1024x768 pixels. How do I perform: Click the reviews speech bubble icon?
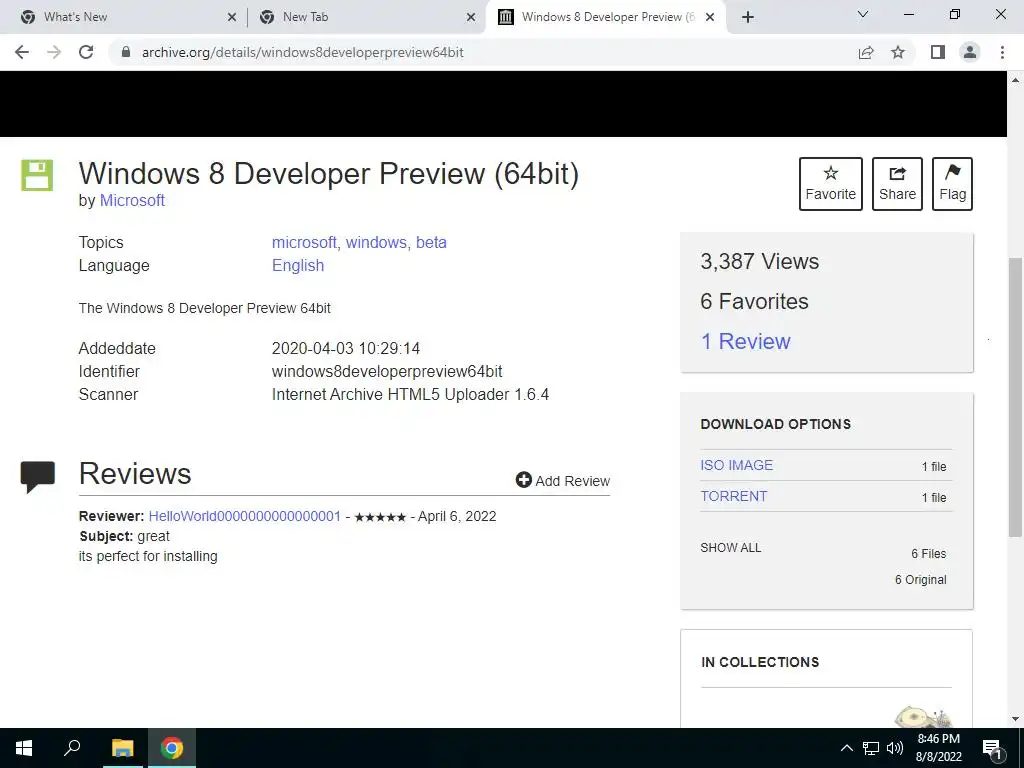click(38, 476)
